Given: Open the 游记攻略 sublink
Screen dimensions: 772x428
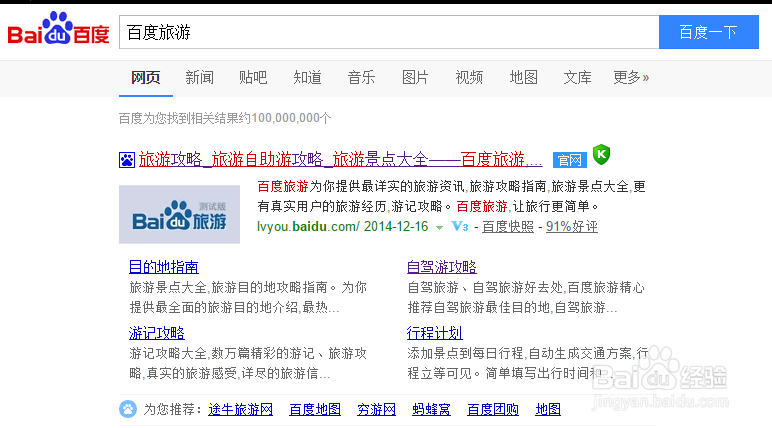Looking at the screenshot, I should point(157,333).
